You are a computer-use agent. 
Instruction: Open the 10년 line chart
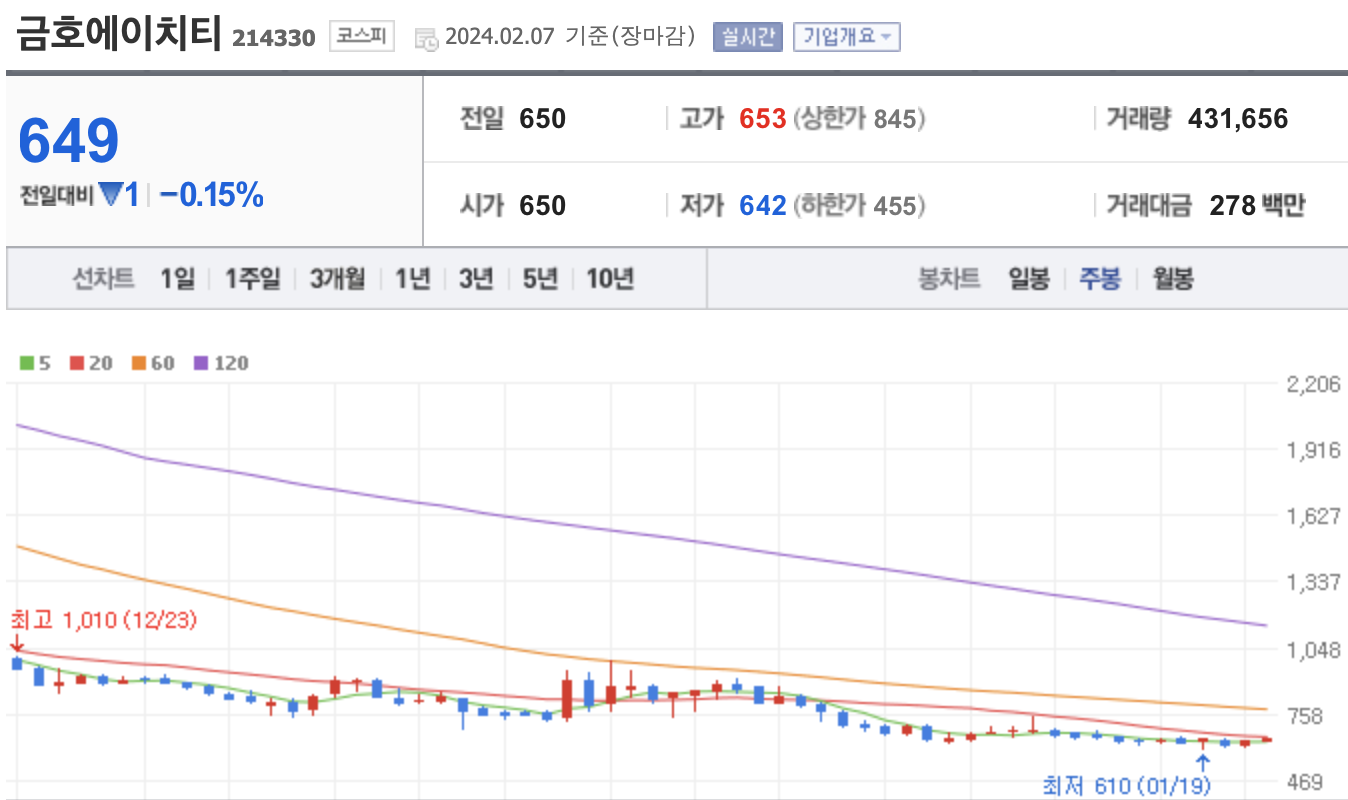tap(610, 278)
